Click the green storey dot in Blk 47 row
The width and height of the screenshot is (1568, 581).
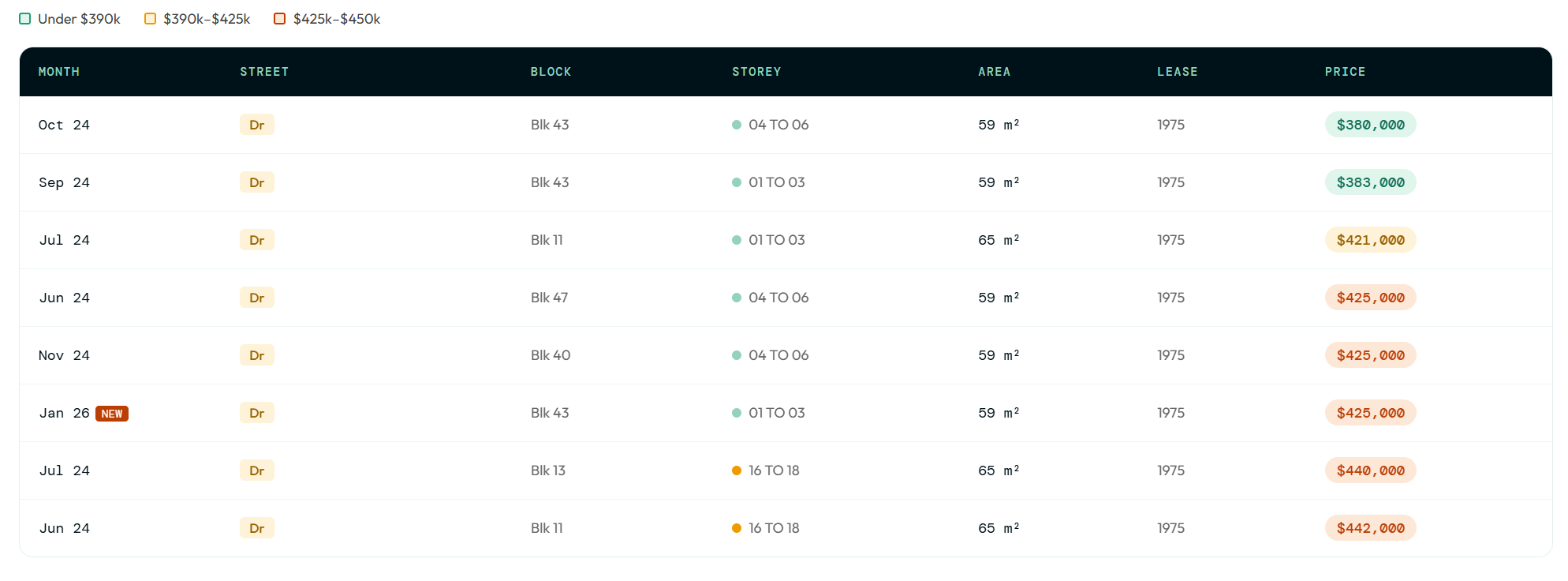point(737,298)
